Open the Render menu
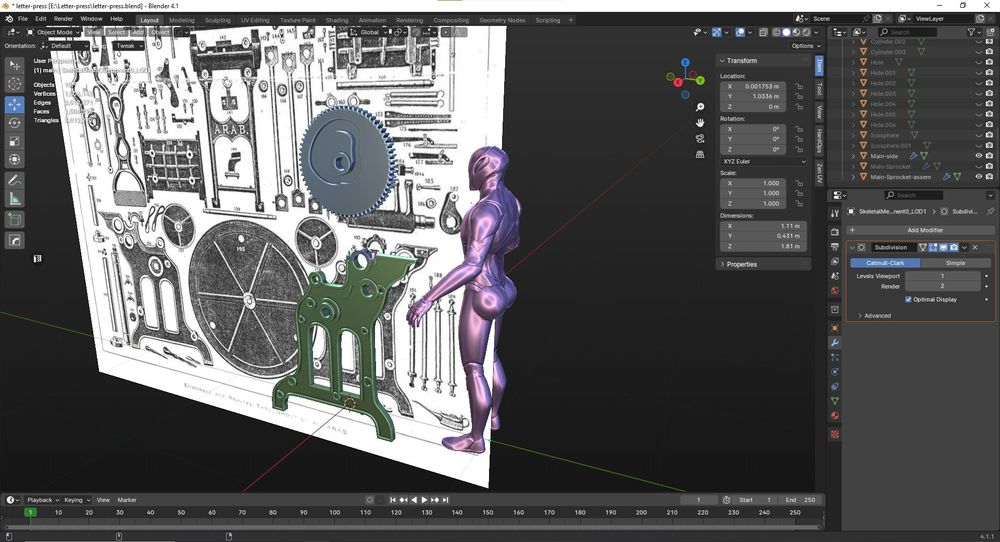 [63, 19]
